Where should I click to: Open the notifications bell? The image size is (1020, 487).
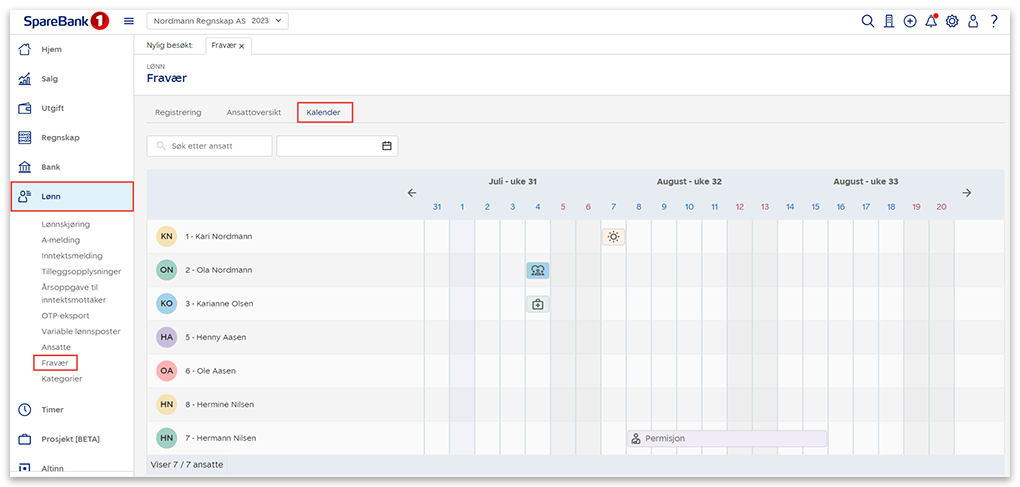[930, 21]
